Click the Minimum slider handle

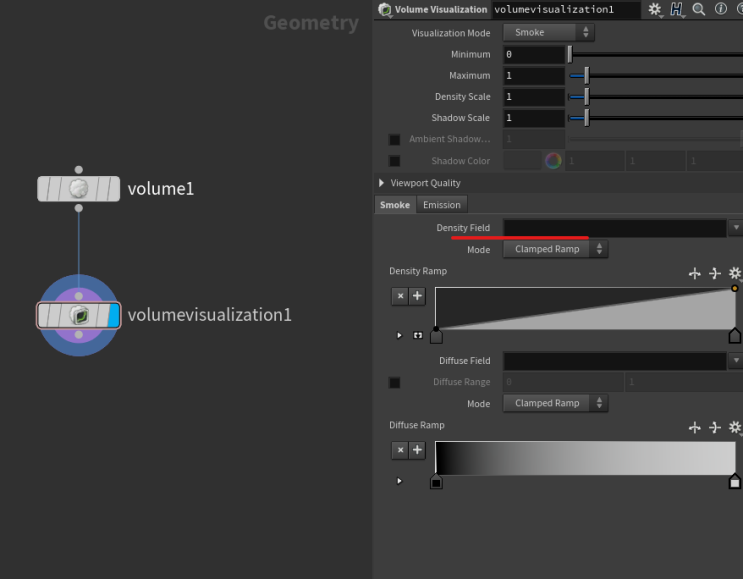coord(570,54)
